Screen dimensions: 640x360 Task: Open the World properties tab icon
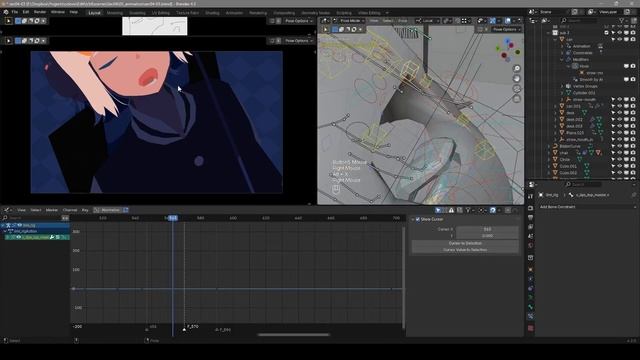click(x=530, y=246)
